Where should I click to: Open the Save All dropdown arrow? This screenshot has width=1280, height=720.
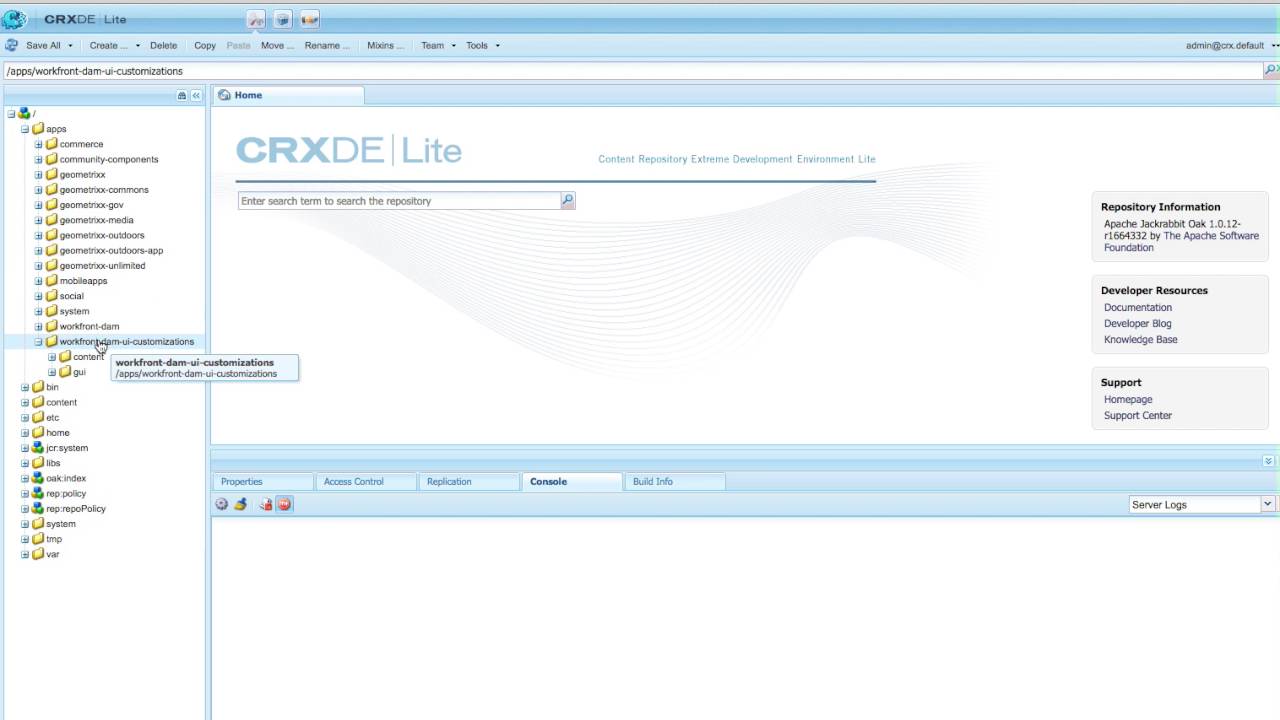pos(70,45)
